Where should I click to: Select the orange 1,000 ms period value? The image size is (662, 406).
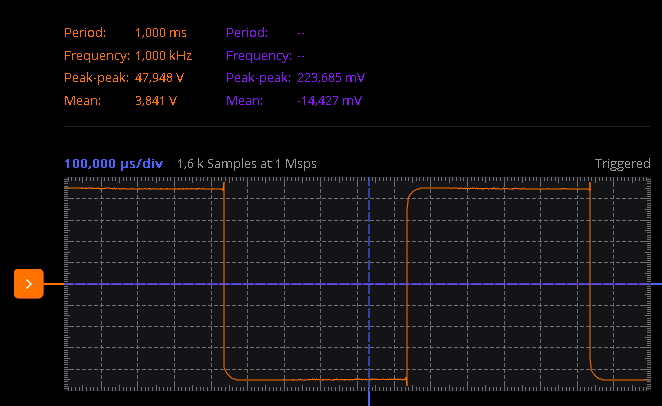pos(160,32)
